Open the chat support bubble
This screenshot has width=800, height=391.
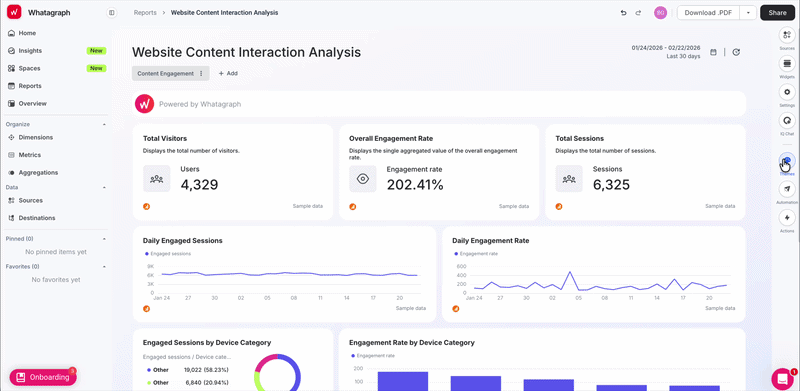point(782,378)
